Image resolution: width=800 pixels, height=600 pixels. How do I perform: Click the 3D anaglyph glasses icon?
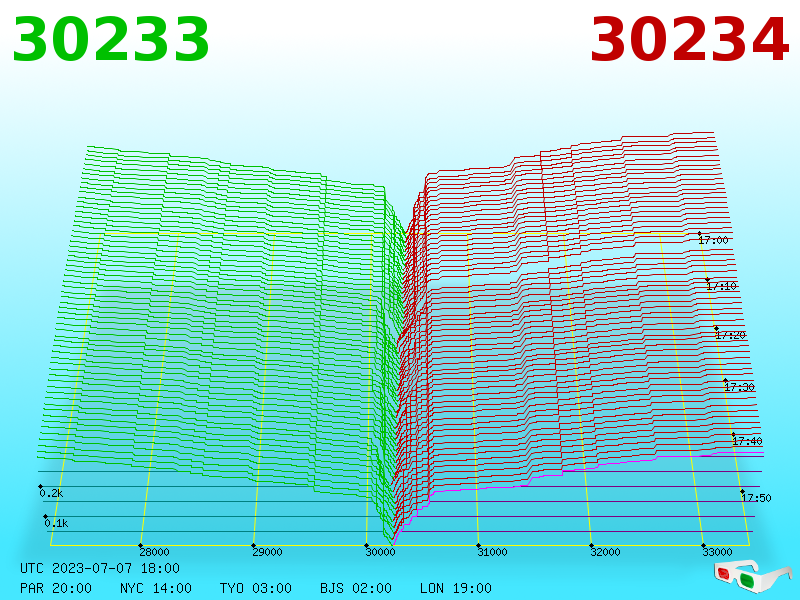(x=753, y=577)
